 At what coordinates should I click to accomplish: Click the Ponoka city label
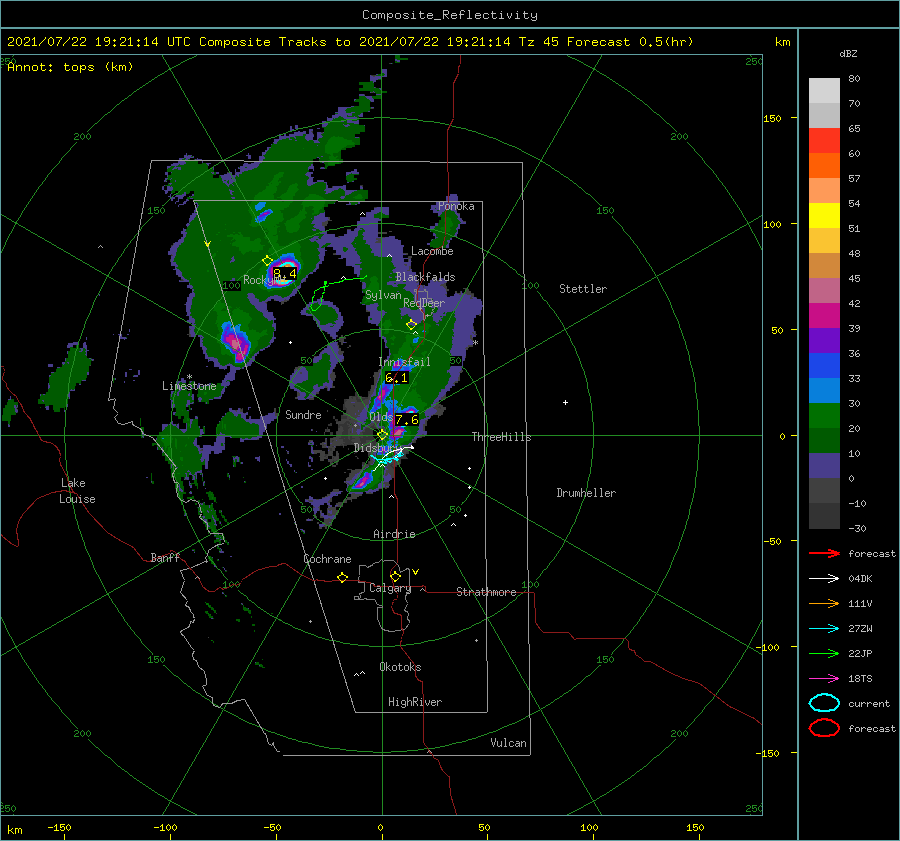coord(456,206)
